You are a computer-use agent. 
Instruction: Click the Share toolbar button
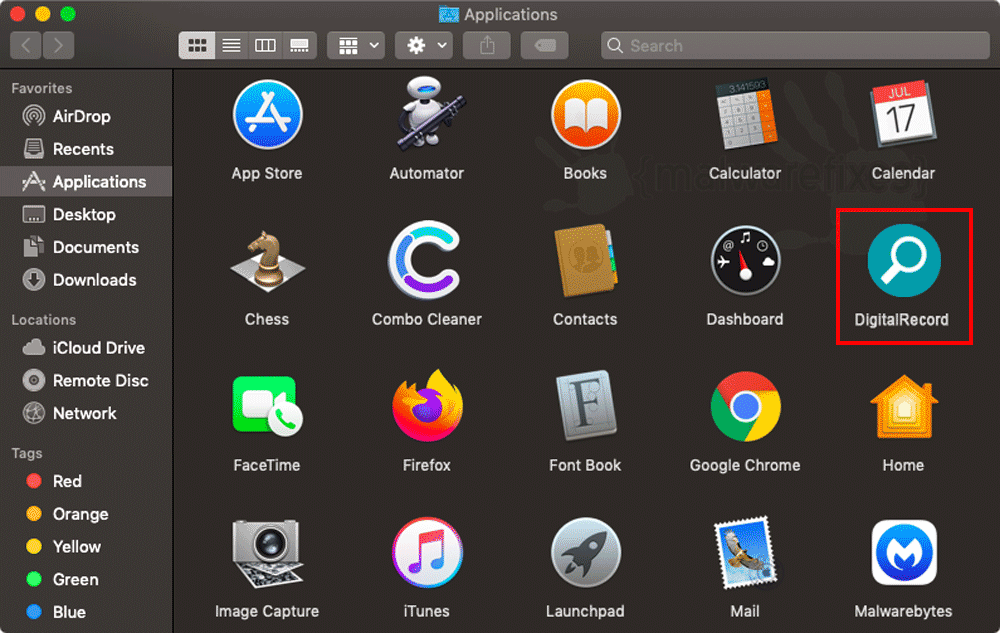tap(487, 45)
